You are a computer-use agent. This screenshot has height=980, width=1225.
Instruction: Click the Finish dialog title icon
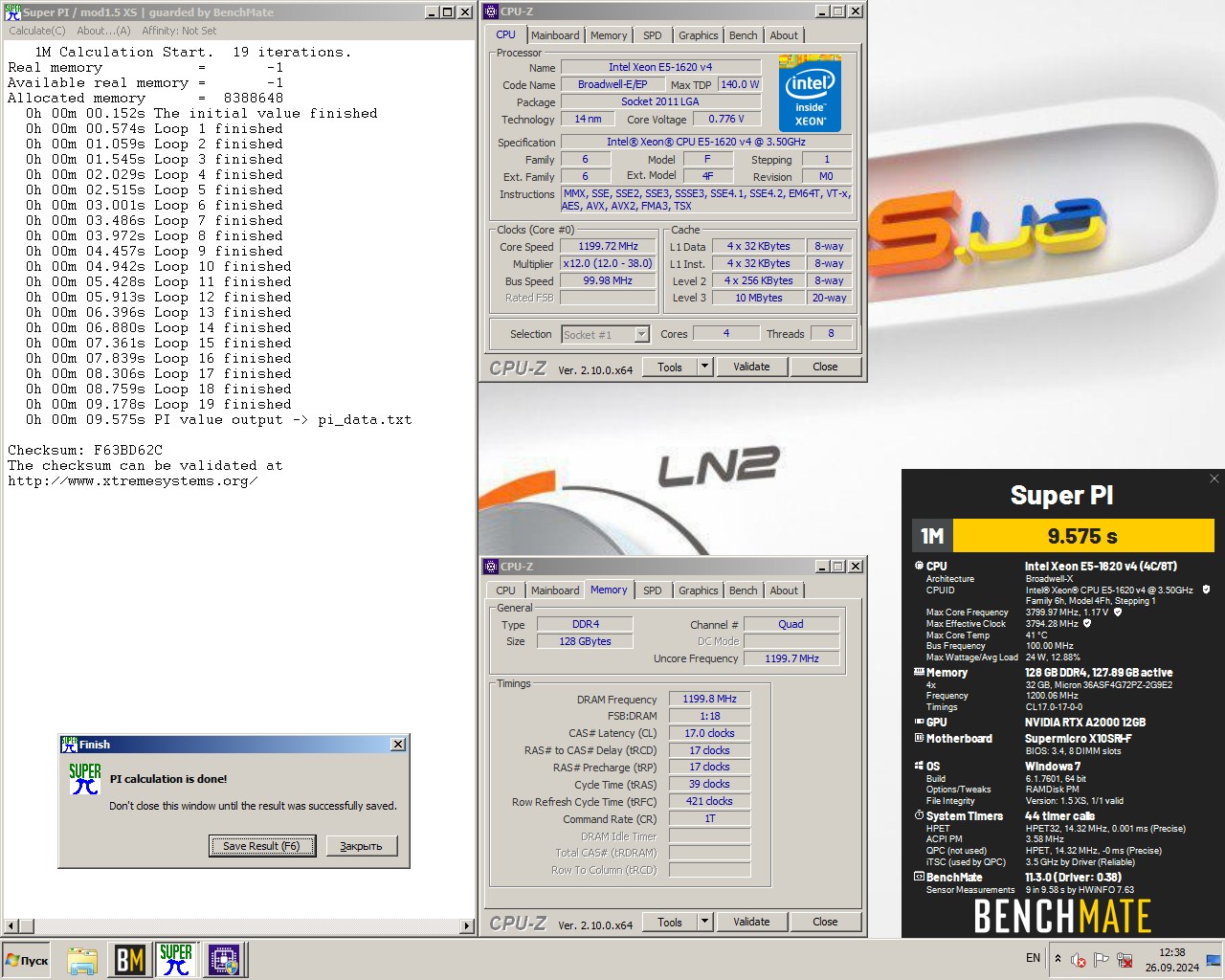click(69, 745)
